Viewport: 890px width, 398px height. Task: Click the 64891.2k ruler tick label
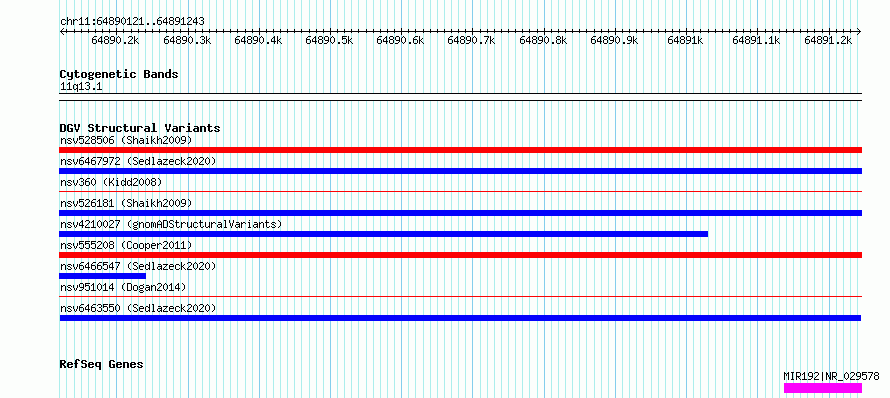pos(828,40)
